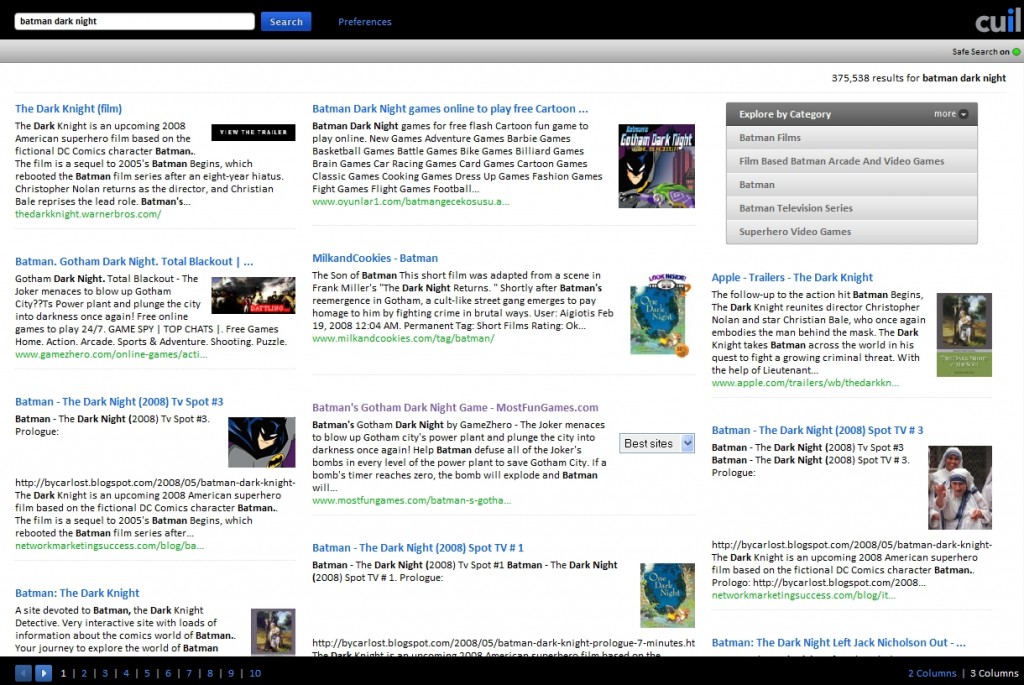This screenshot has height=685, width=1024.
Task: Click the Battling game thumbnail
Action: click(x=253, y=295)
